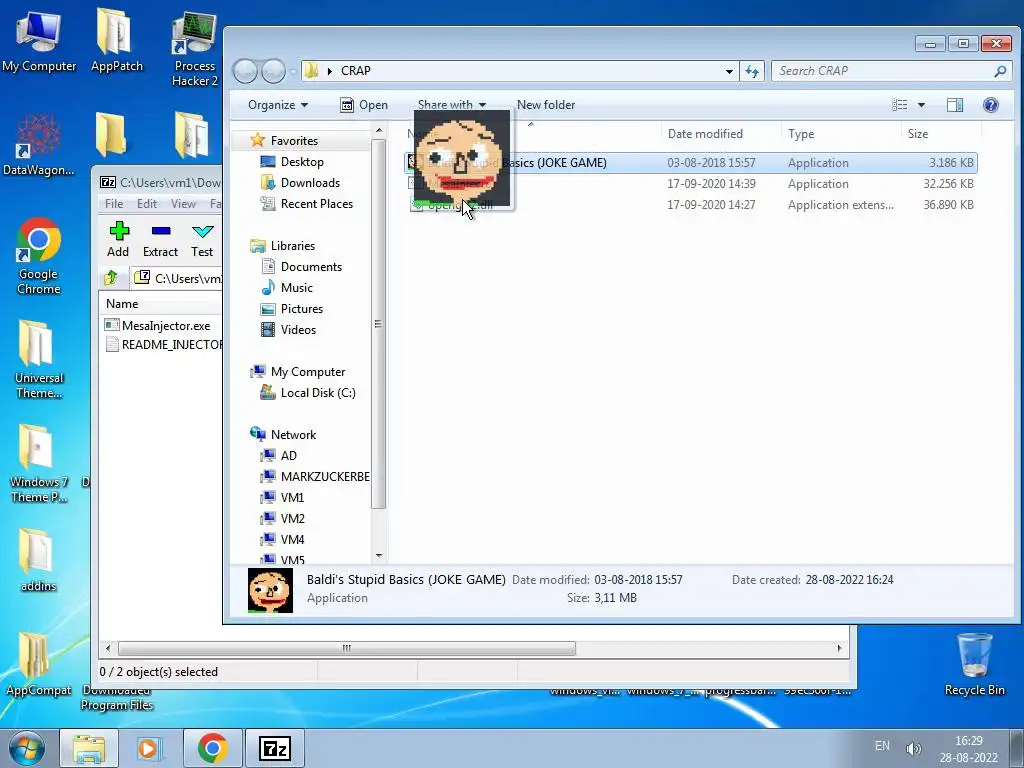Change view layout icon in Explorer
The width and height of the screenshot is (1024, 768).
point(900,104)
